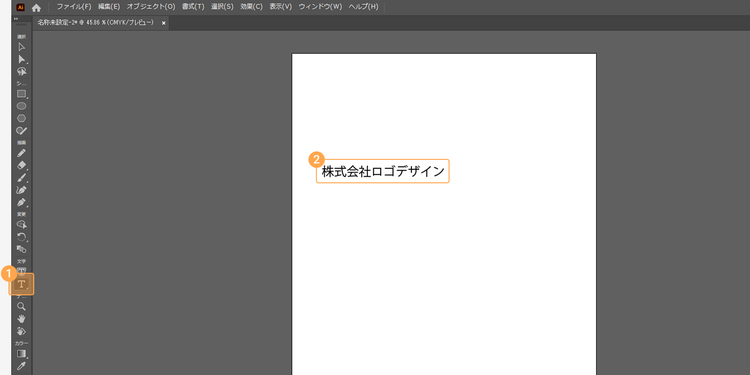Pick the Direct Selection tool (hollow arrow)

tap(22, 47)
